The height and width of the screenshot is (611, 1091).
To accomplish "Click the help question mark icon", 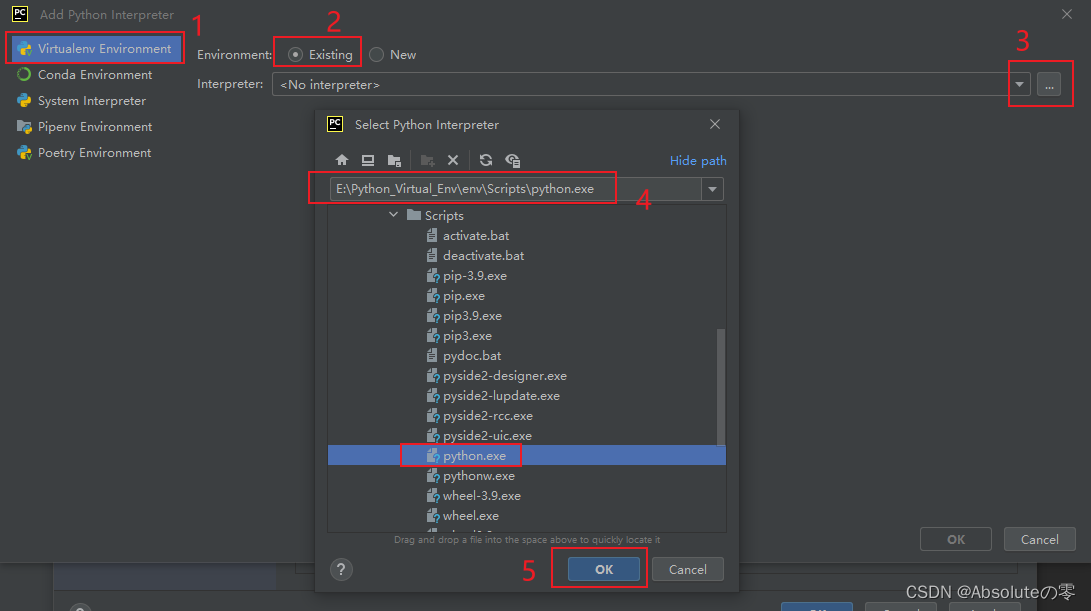I will [x=341, y=569].
